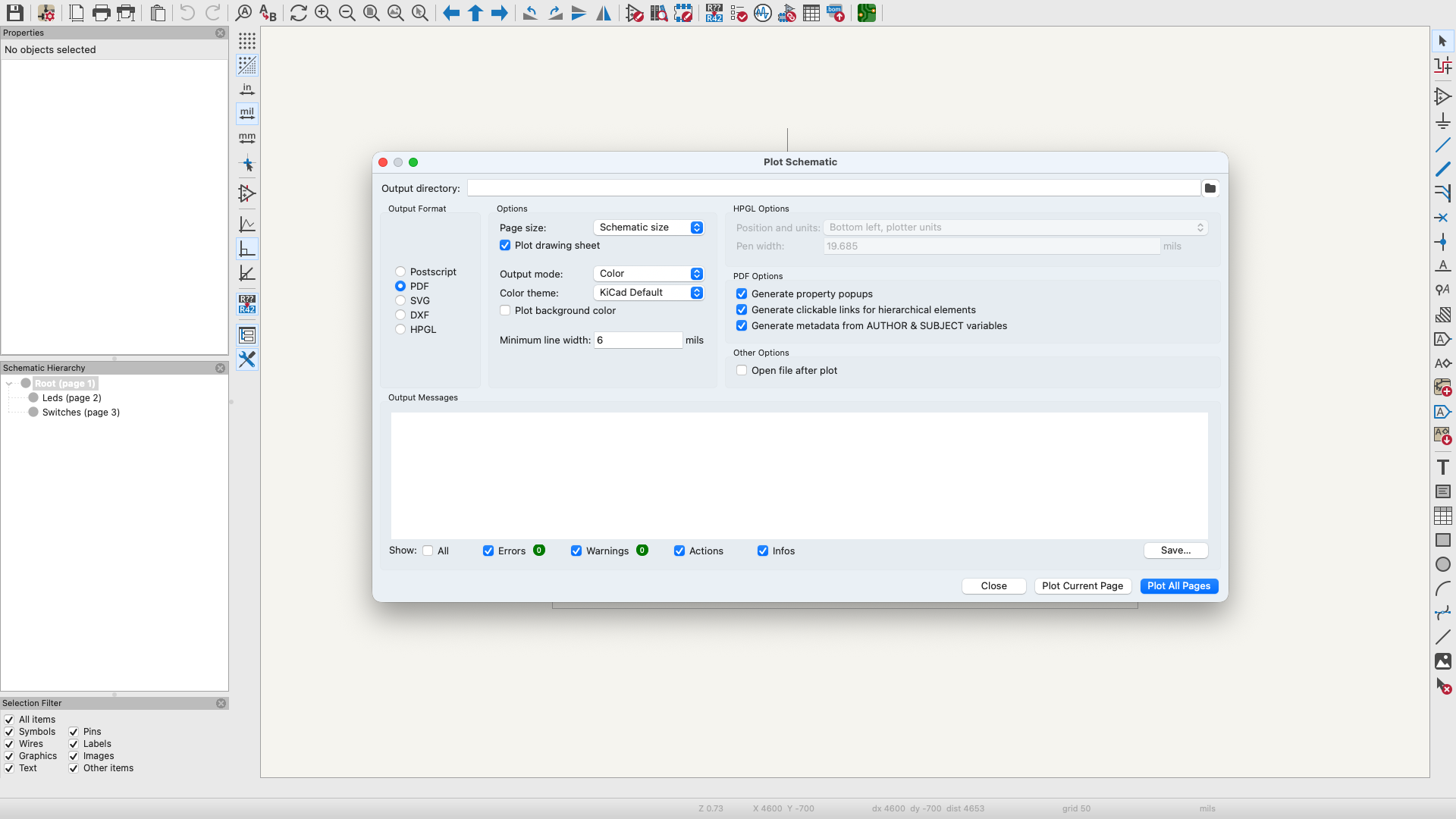Select Leds (page 2) in hierarchy
This screenshot has height=819, width=1456.
tap(71, 397)
